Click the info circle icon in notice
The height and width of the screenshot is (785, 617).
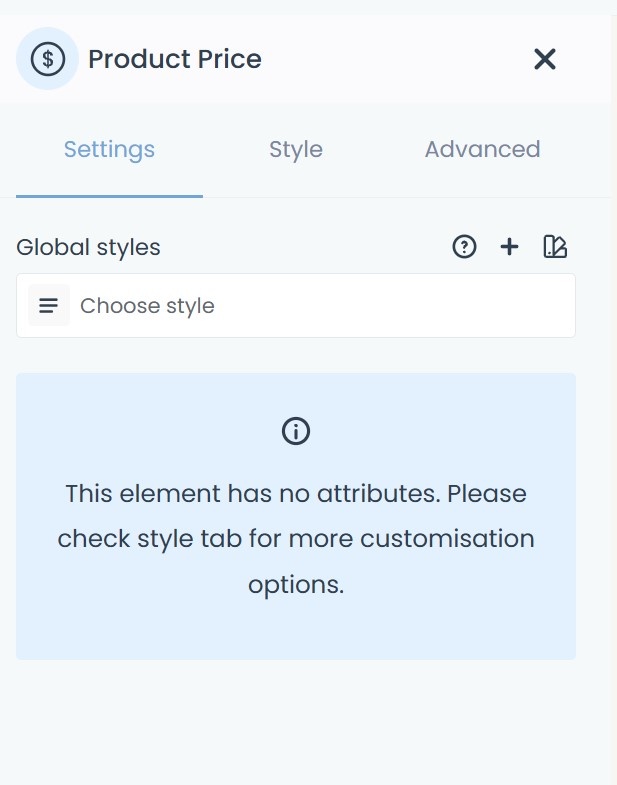click(296, 431)
